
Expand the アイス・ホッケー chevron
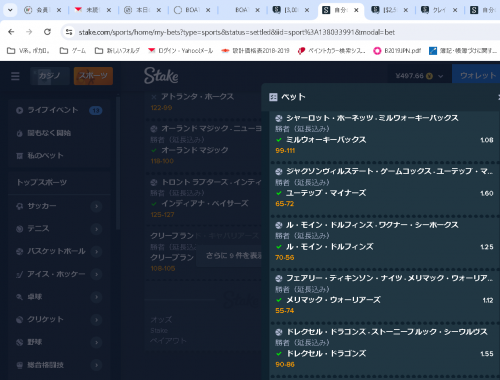click(x=96, y=274)
